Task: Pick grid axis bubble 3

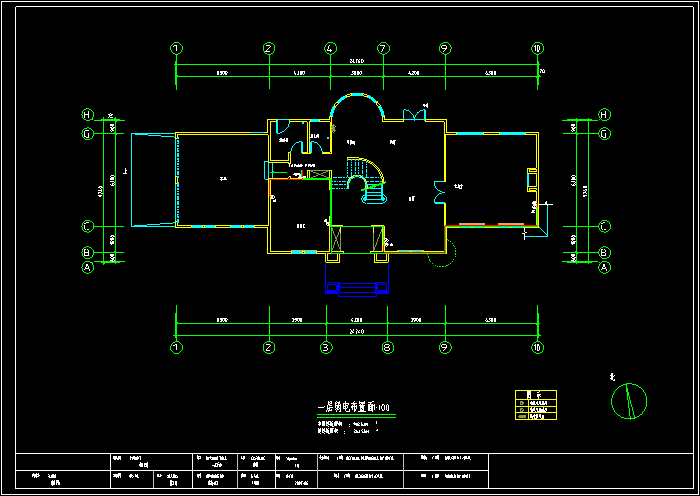Action: 325,348
